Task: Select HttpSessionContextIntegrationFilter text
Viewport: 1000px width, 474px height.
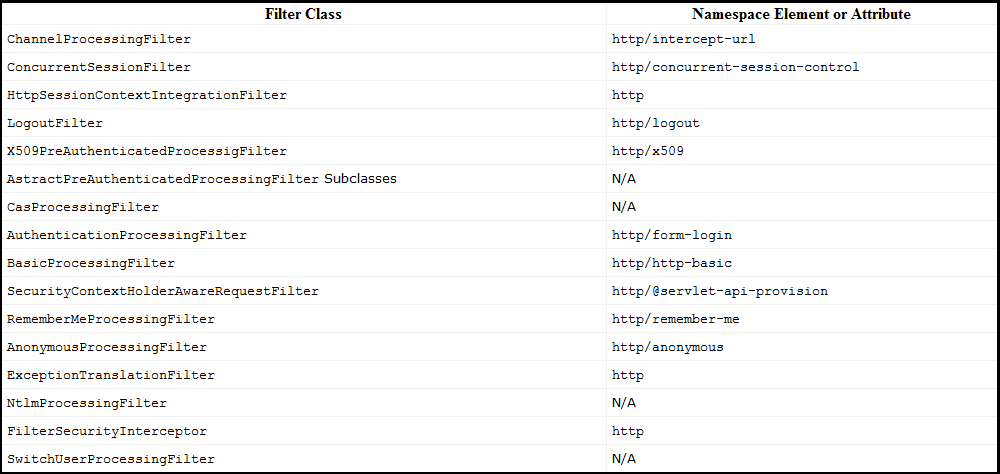Action: point(147,95)
